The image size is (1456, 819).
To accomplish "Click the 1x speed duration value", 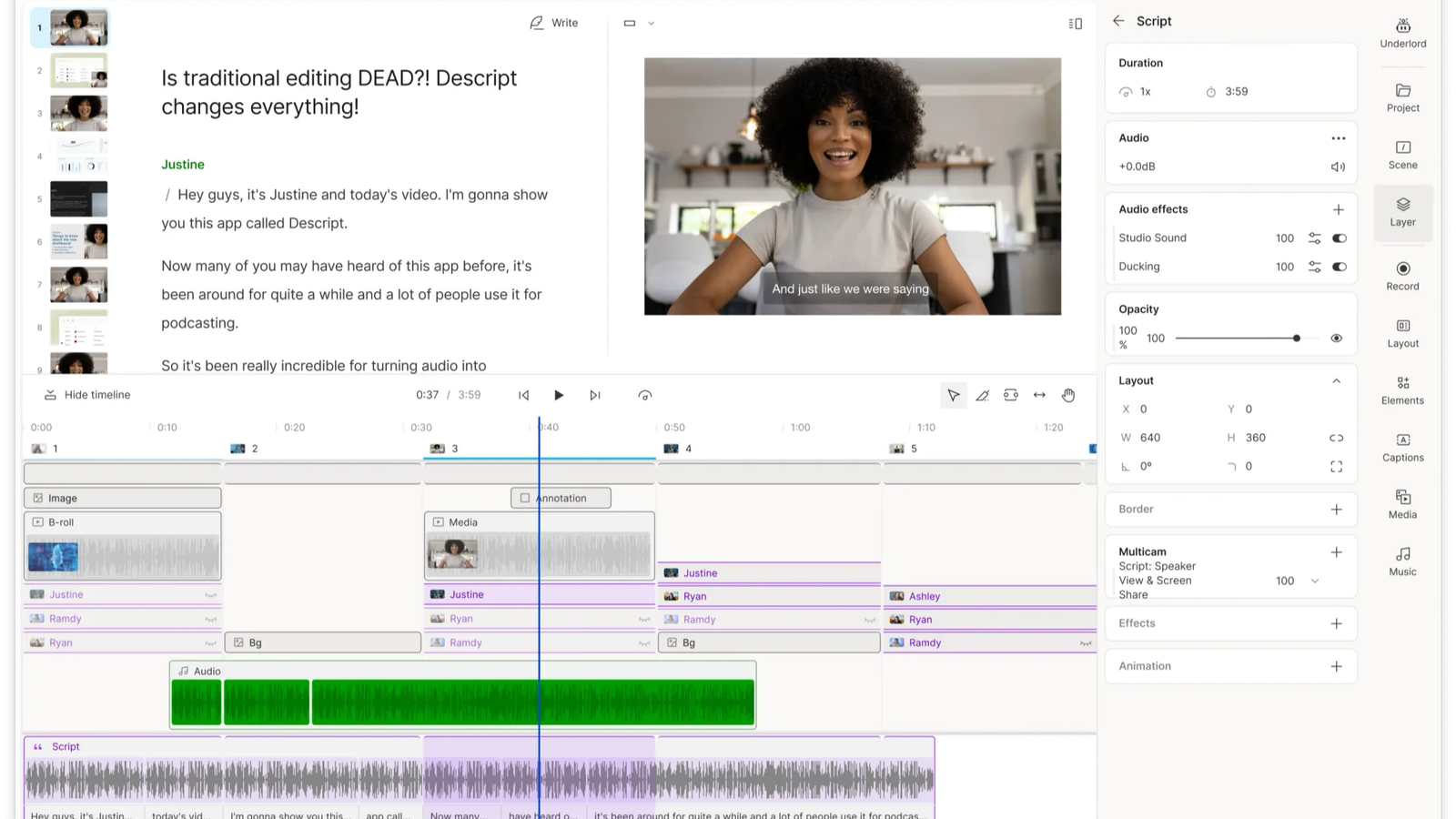I will 1145,92.
